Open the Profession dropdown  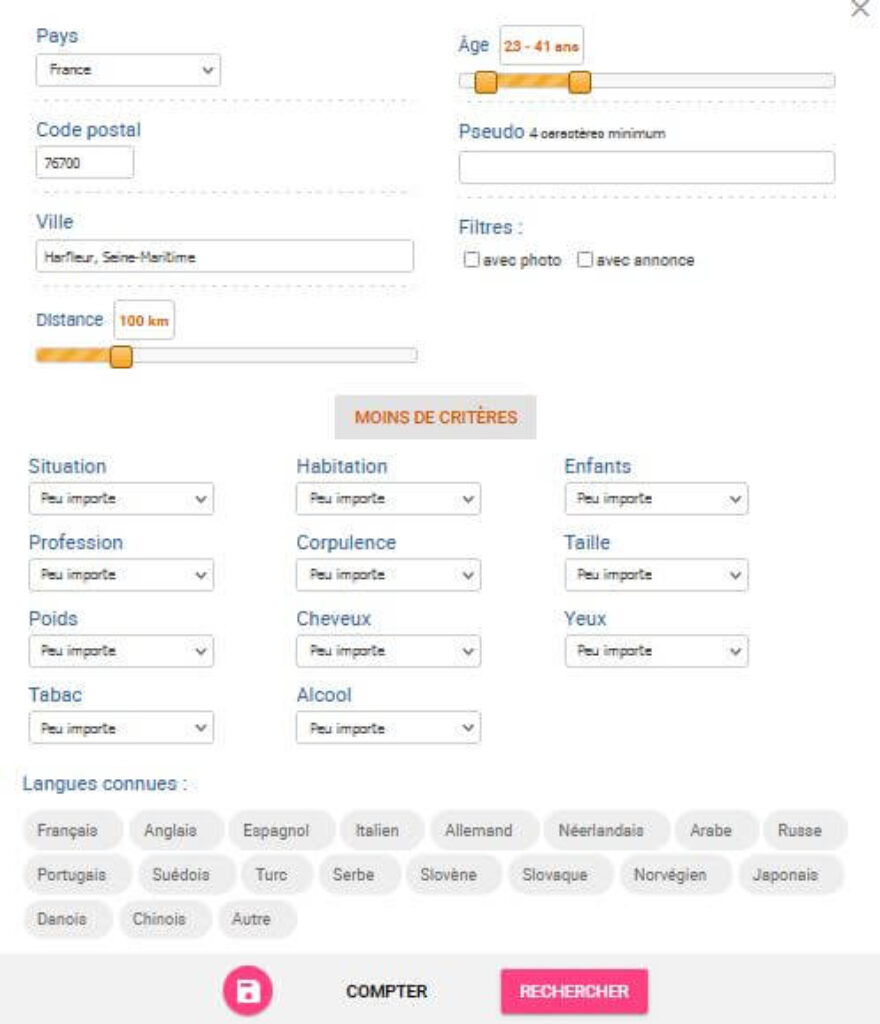click(120, 575)
